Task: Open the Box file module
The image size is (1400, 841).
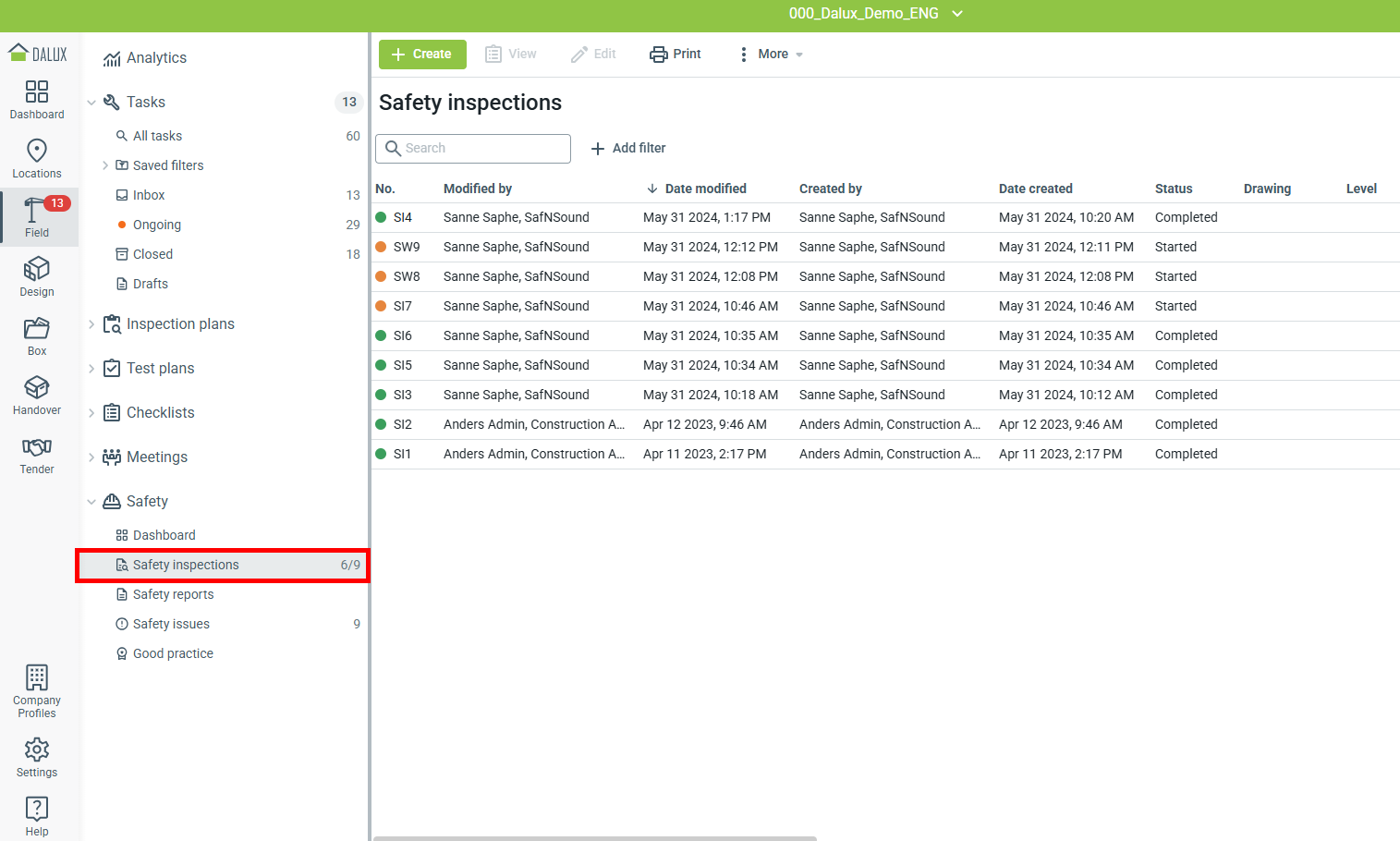Action: coord(37,336)
